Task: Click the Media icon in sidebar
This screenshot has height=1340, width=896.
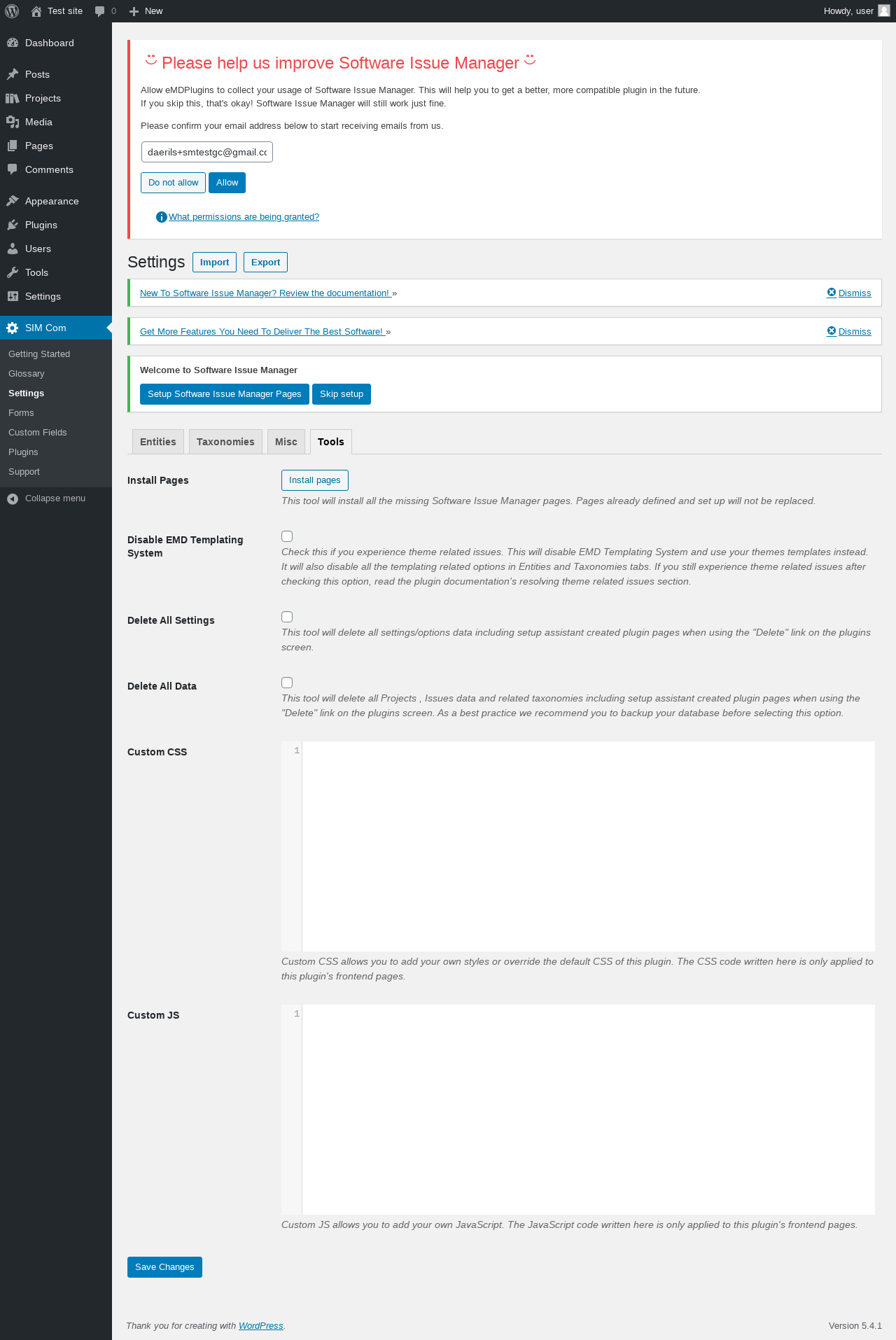Action: click(13, 122)
